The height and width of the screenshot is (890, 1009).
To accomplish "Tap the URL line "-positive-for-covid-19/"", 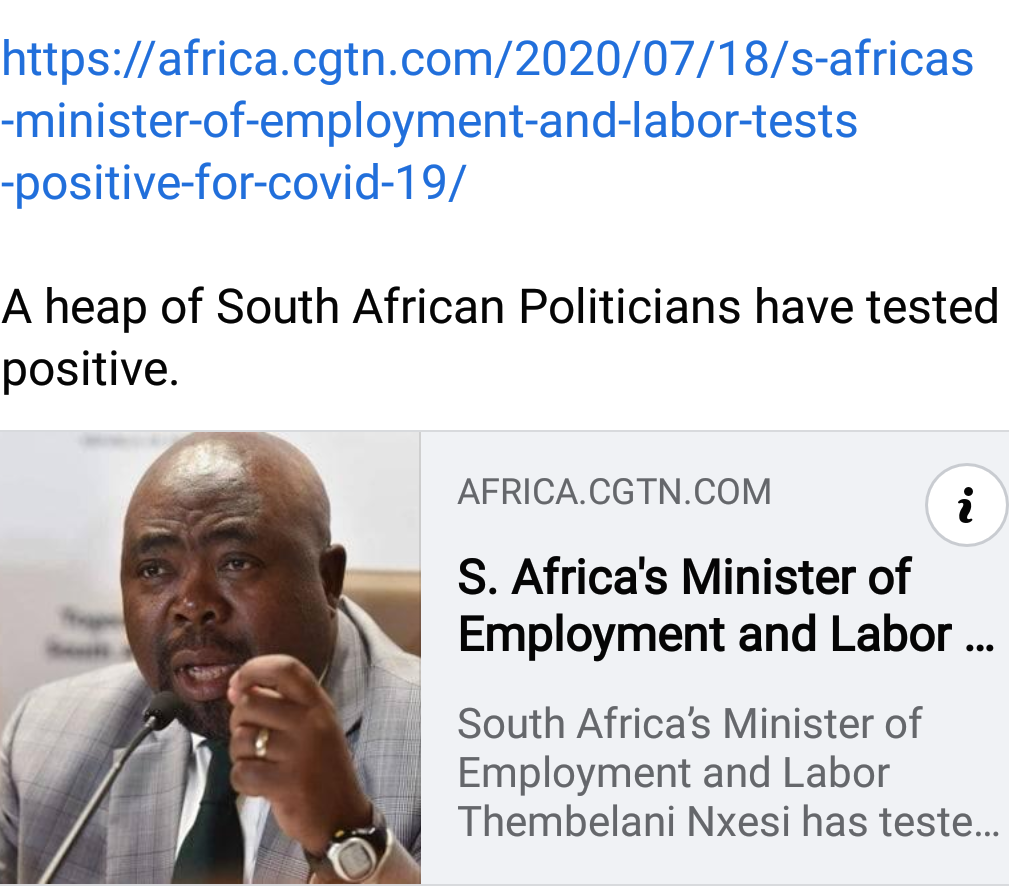I will (233, 183).
